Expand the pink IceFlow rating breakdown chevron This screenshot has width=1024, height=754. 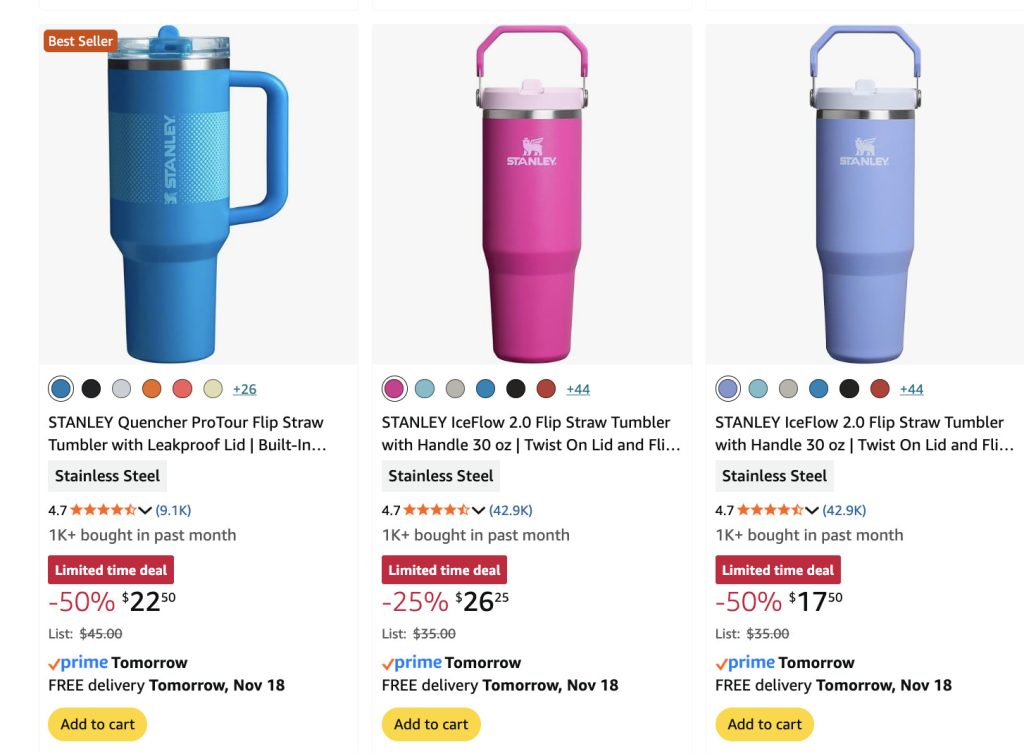(479, 510)
